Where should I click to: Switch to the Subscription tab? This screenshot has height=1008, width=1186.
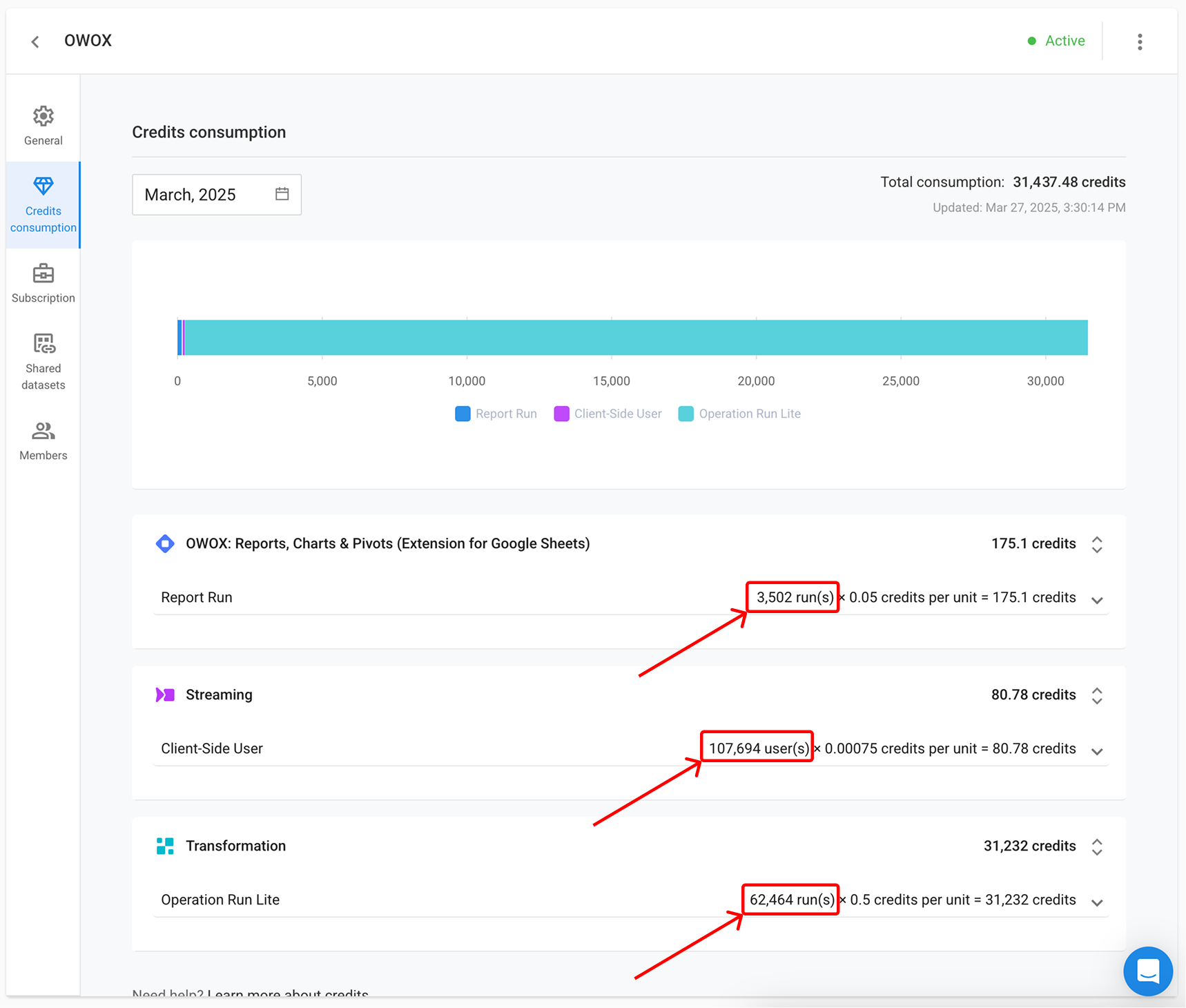tap(43, 283)
